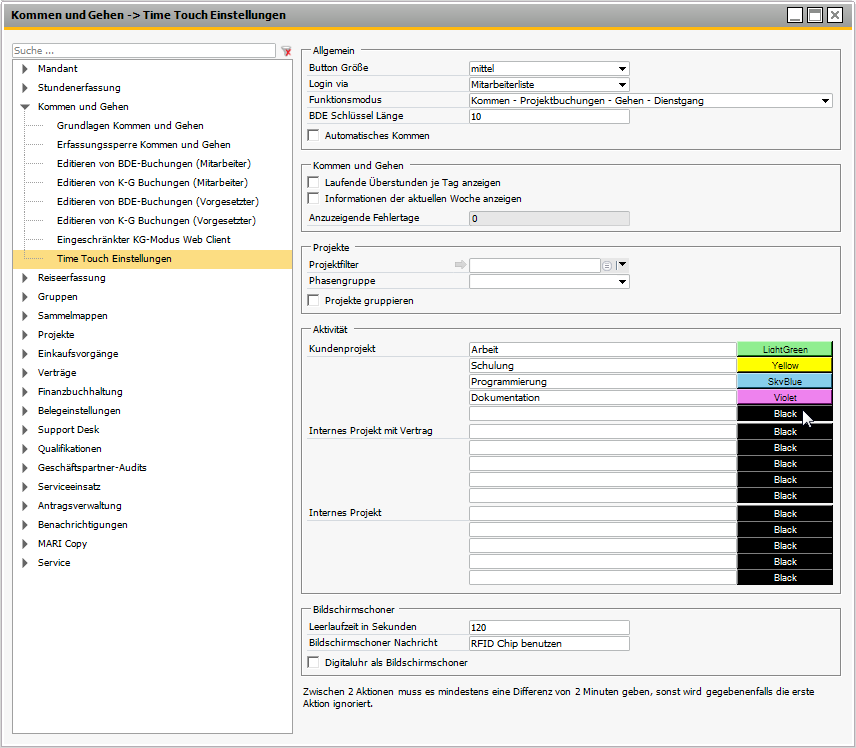Click the LightGreen color swatch for Arbeit
This screenshot has width=856, height=748.
pos(784,350)
